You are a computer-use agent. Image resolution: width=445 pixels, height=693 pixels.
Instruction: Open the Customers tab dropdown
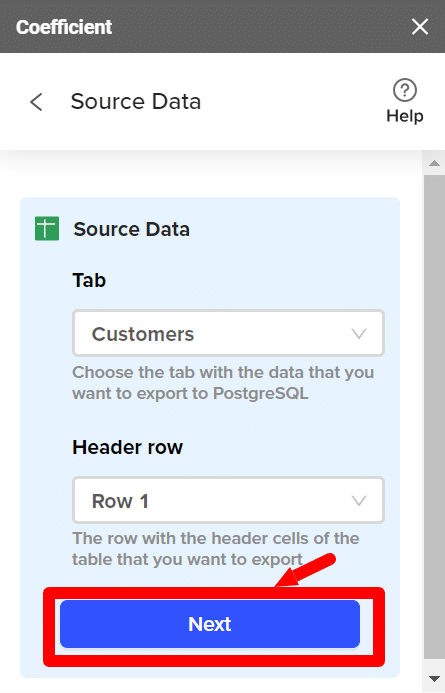pos(228,333)
